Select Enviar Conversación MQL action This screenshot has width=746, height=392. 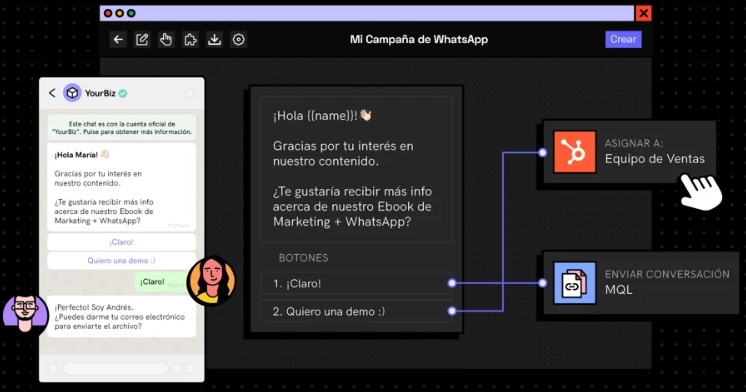pyautogui.click(x=641, y=283)
